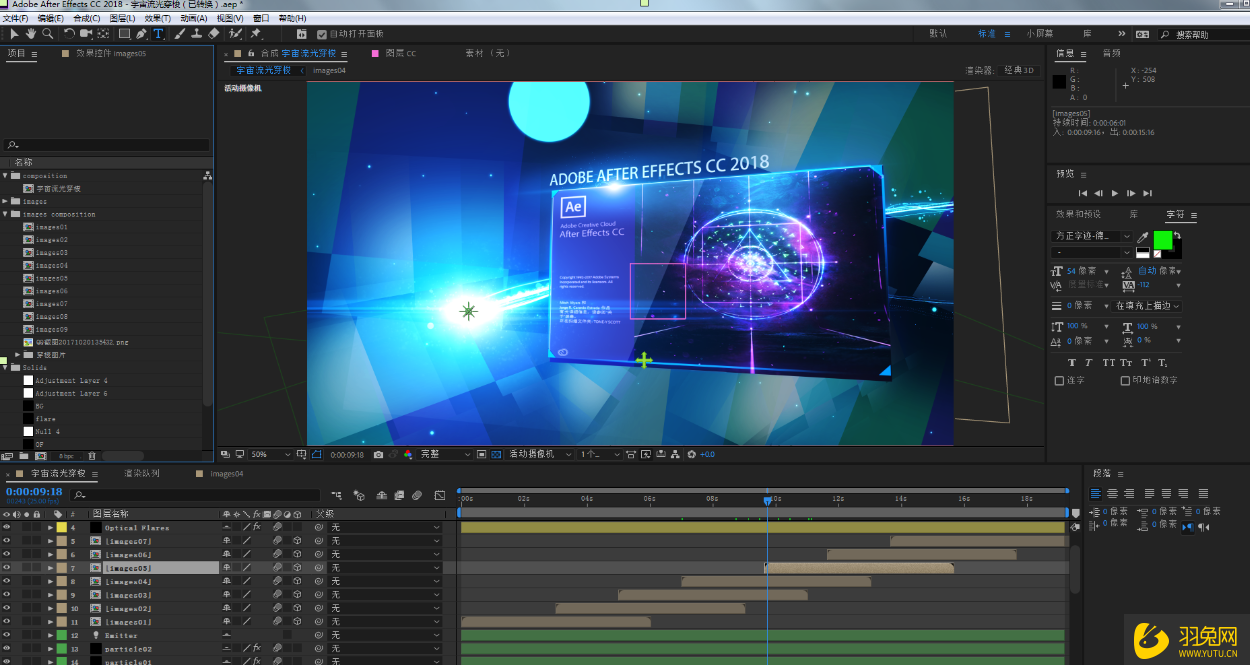Image resolution: width=1250 pixels, height=665 pixels.
Task: Solo the images05 layer
Action: click(27, 567)
